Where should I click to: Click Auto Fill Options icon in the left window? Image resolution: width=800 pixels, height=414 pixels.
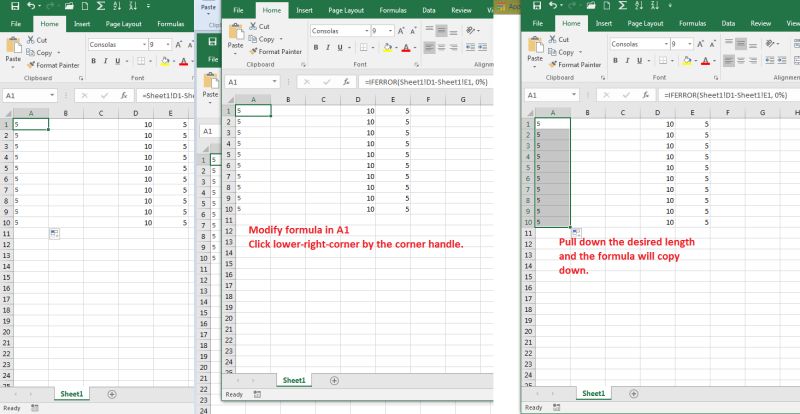pos(55,233)
